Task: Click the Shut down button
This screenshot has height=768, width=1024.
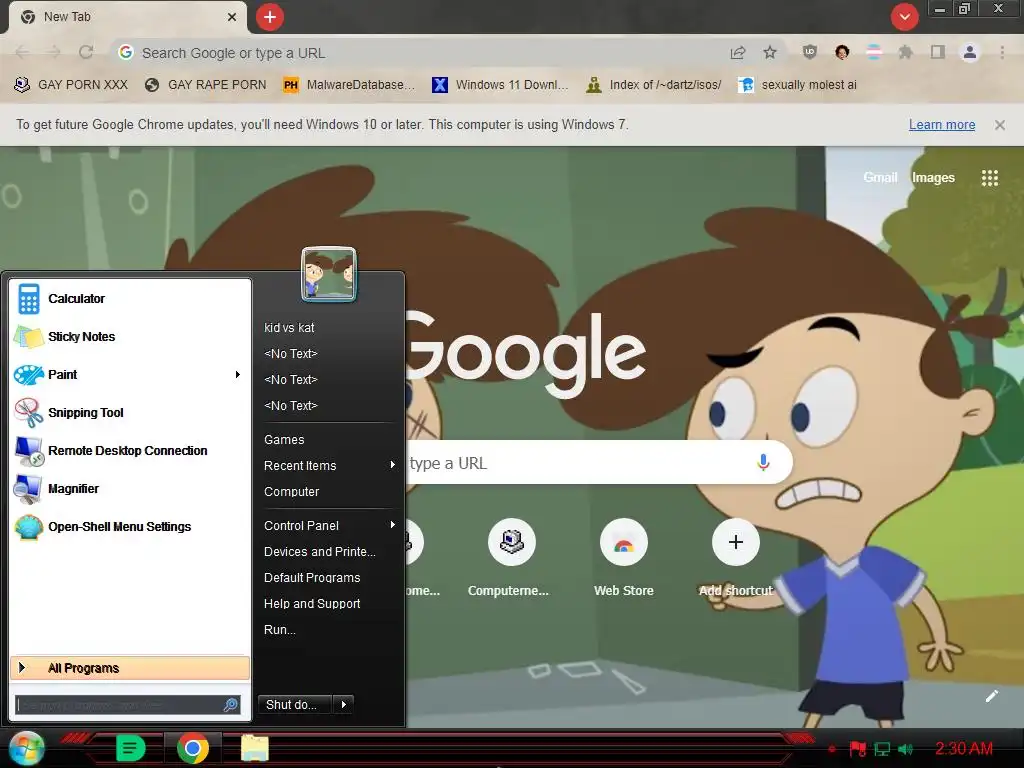Action: tap(295, 705)
